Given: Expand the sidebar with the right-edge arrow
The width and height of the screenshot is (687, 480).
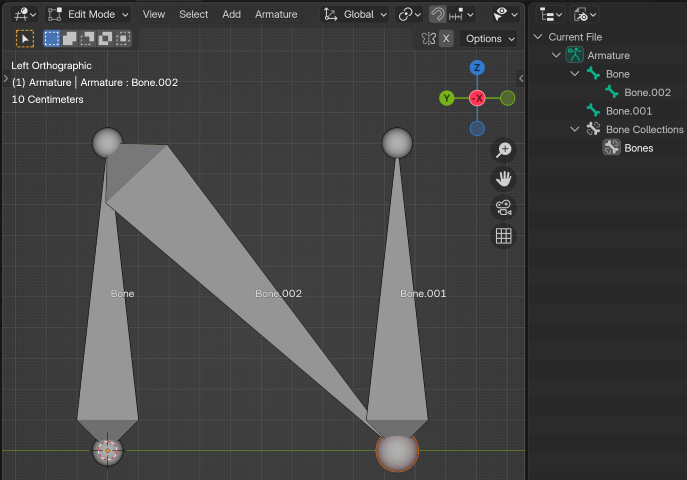Looking at the screenshot, I should 521,79.
